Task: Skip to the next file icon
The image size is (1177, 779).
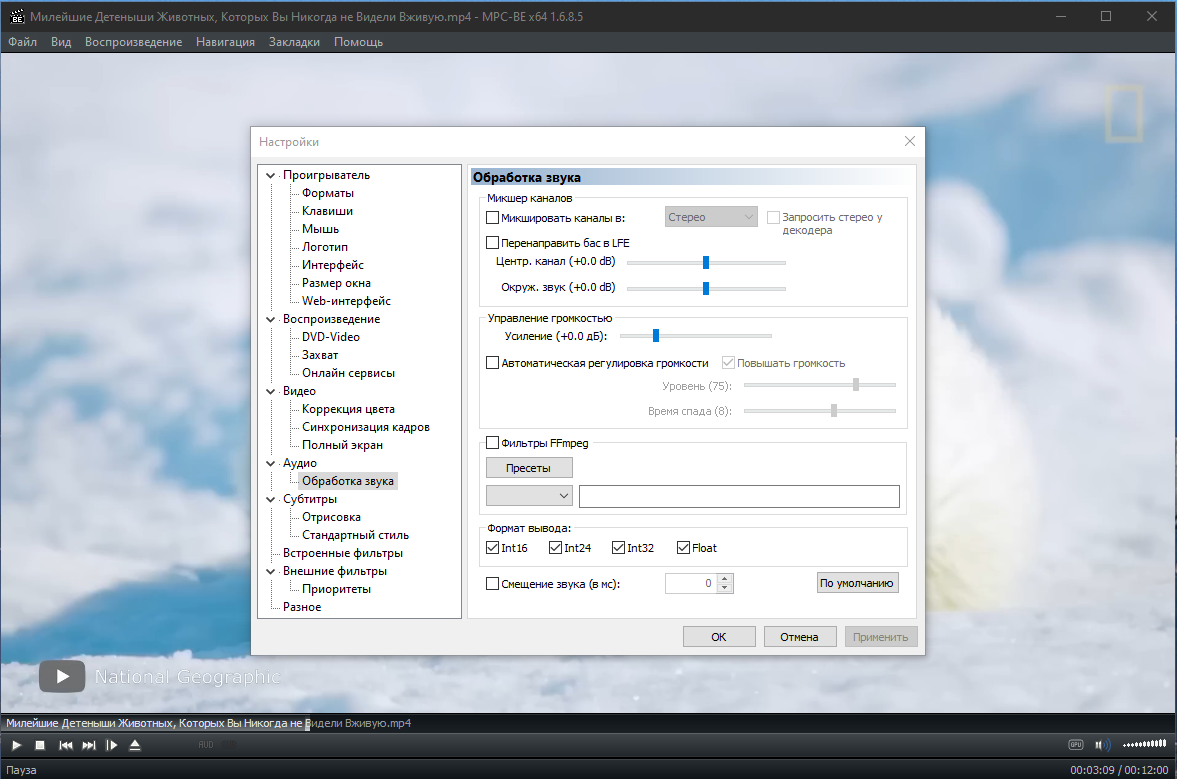Action: pyautogui.click(x=89, y=745)
